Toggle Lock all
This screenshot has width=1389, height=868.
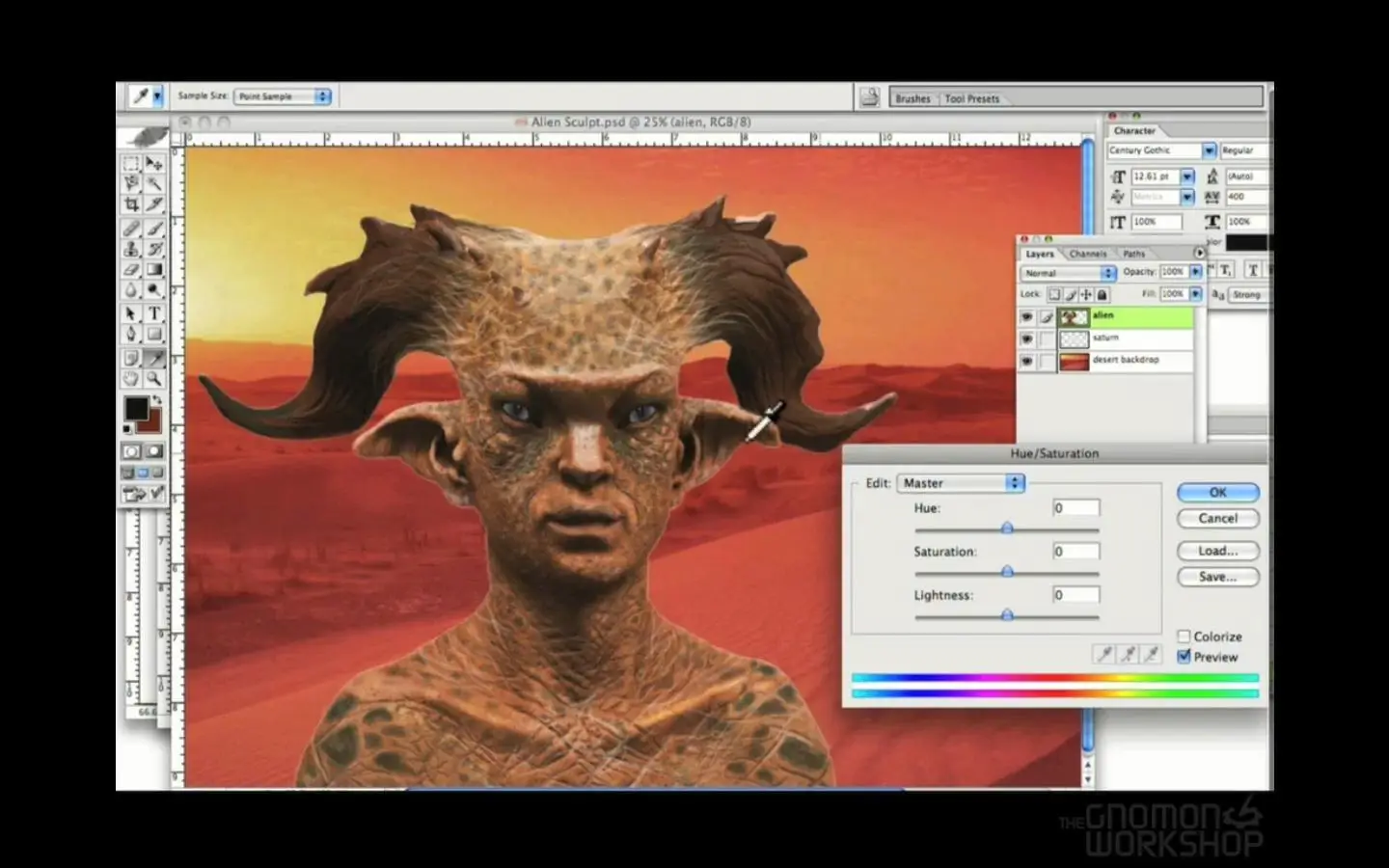pyautogui.click(x=1102, y=294)
